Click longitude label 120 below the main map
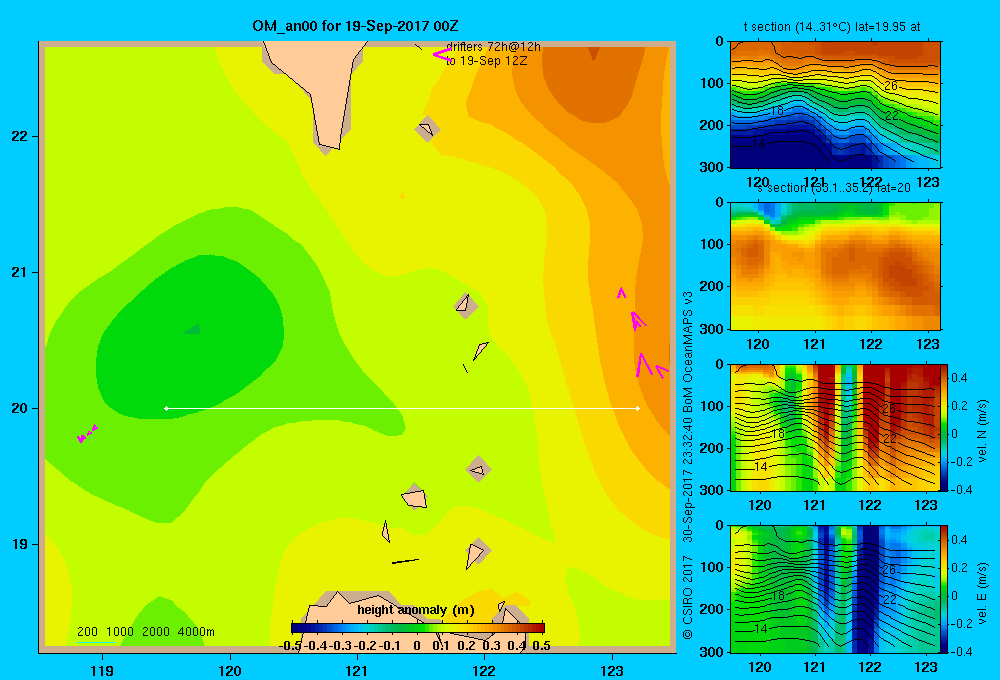The width and height of the screenshot is (1000, 680). tap(230, 670)
